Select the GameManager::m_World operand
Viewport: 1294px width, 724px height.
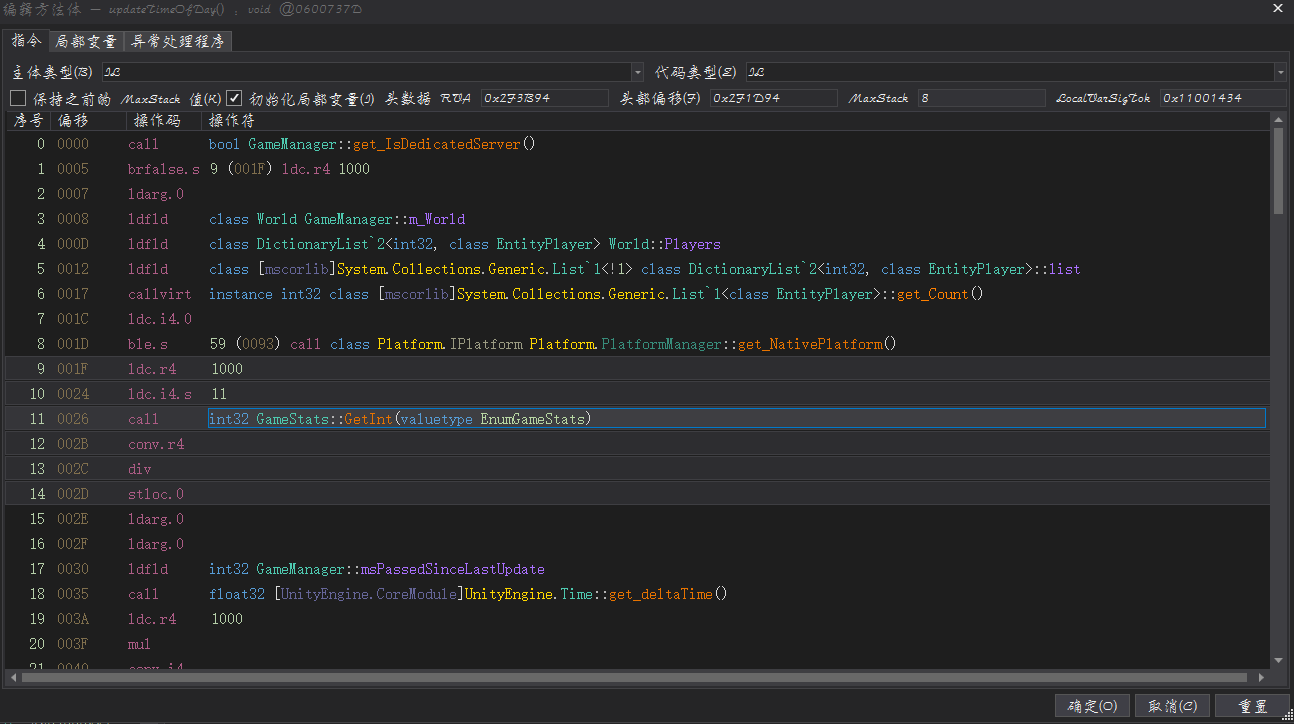click(337, 219)
